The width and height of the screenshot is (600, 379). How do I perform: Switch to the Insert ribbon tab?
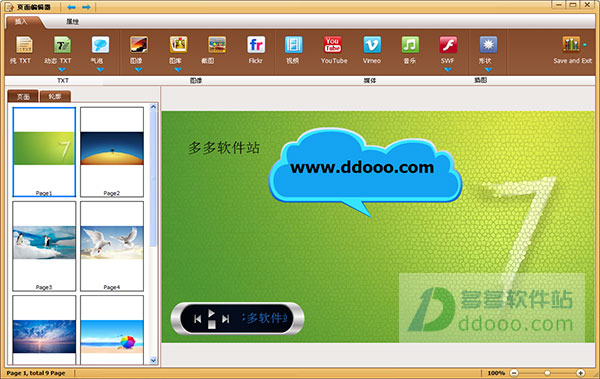(21, 21)
